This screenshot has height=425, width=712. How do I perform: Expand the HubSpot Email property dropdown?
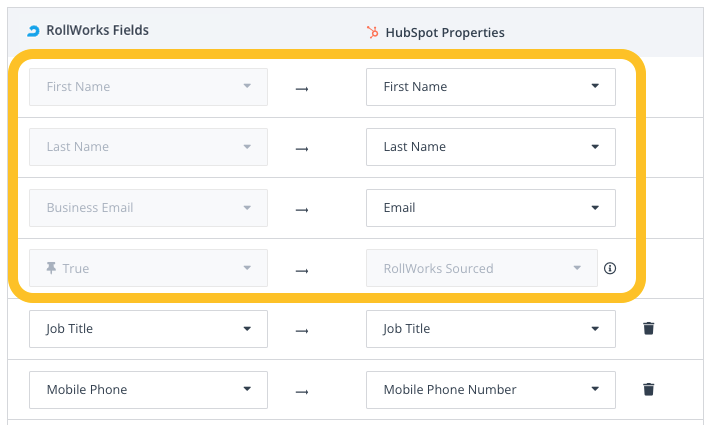point(490,208)
